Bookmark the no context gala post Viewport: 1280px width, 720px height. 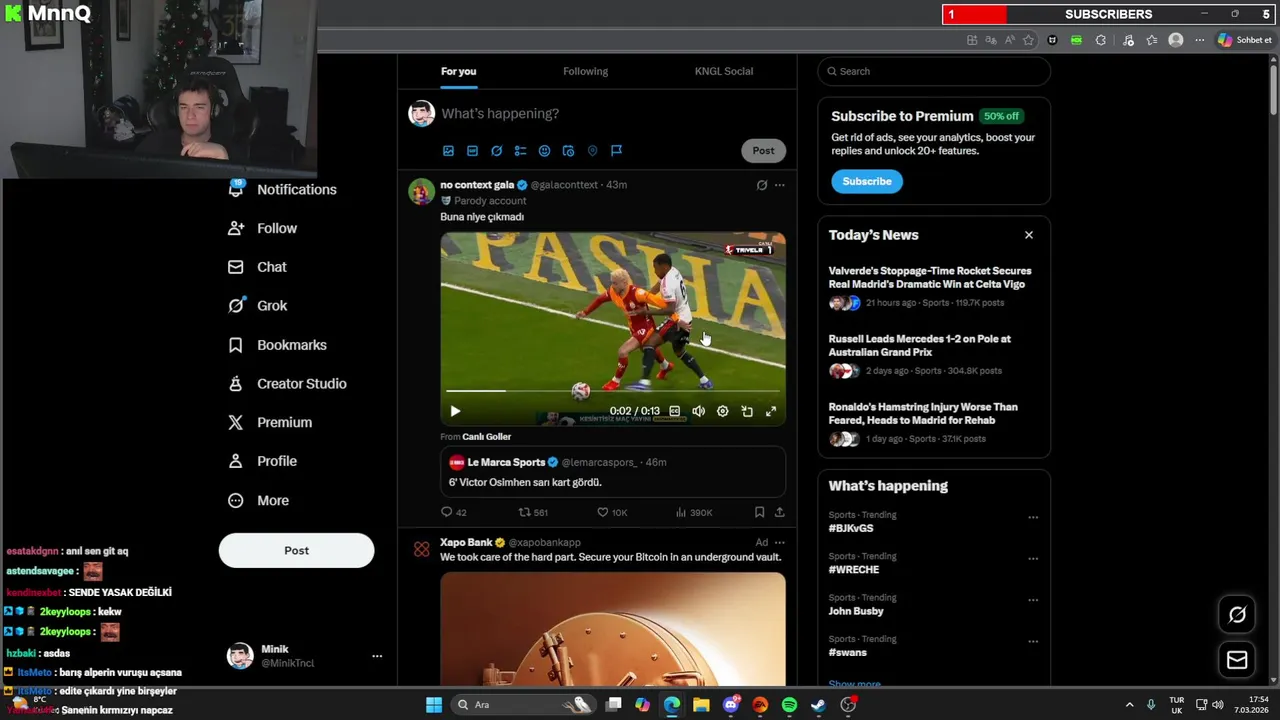[x=759, y=512]
